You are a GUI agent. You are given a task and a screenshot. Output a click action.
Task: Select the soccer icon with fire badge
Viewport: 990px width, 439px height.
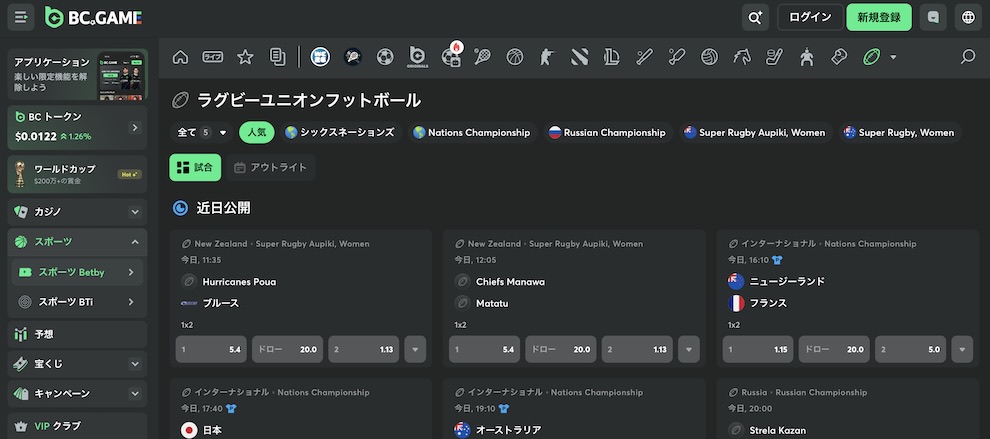(451, 57)
